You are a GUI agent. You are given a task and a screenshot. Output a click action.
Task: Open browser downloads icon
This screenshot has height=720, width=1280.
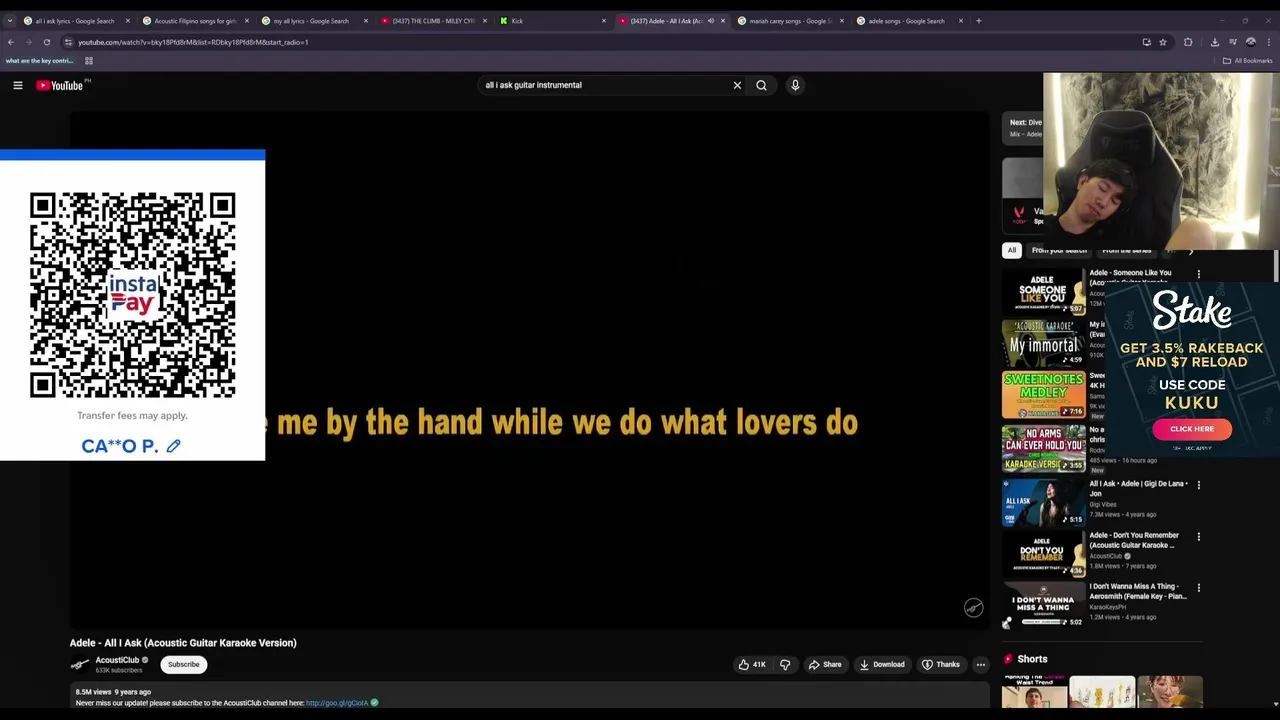1214,42
